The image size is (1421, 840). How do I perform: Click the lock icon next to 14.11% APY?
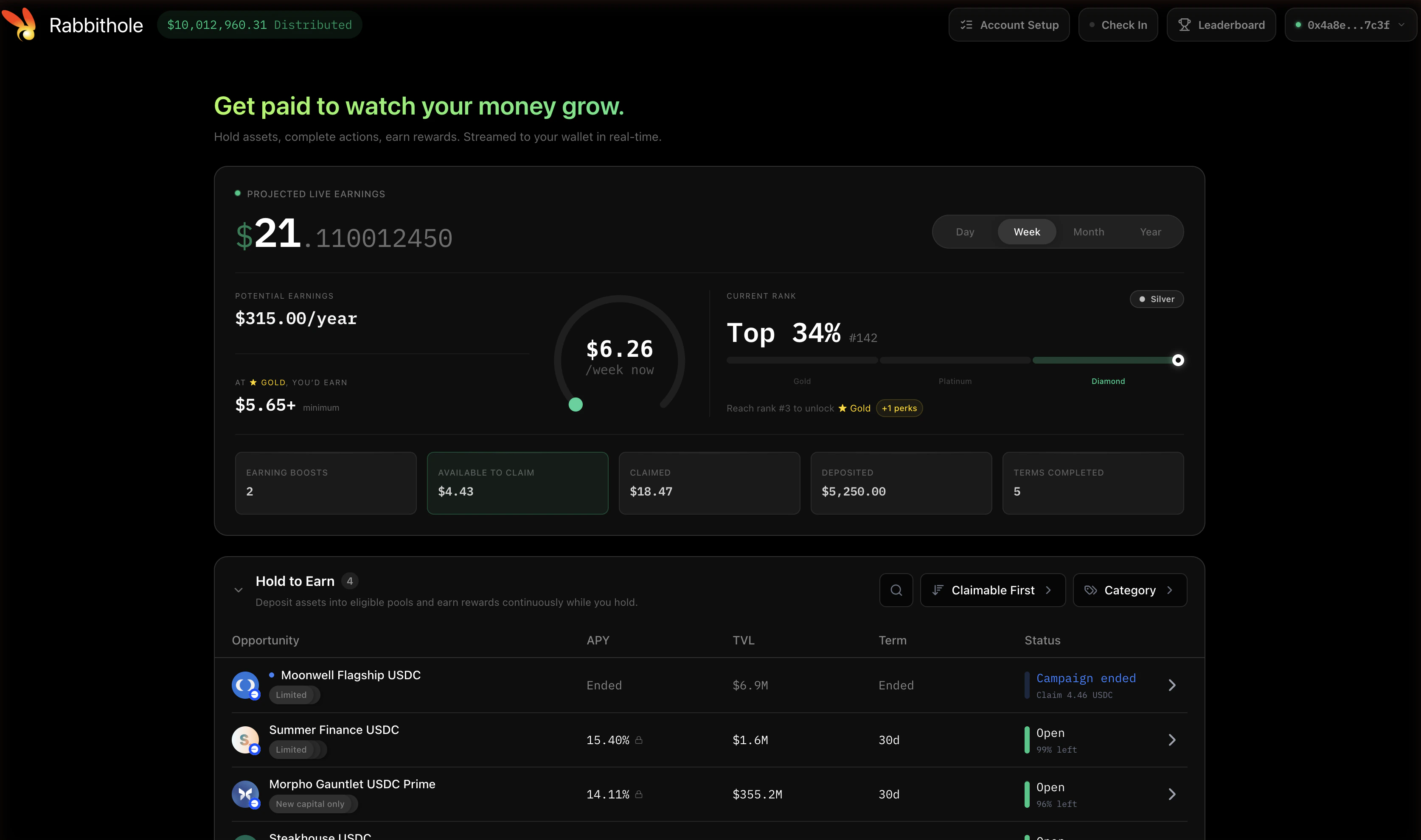click(639, 794)
